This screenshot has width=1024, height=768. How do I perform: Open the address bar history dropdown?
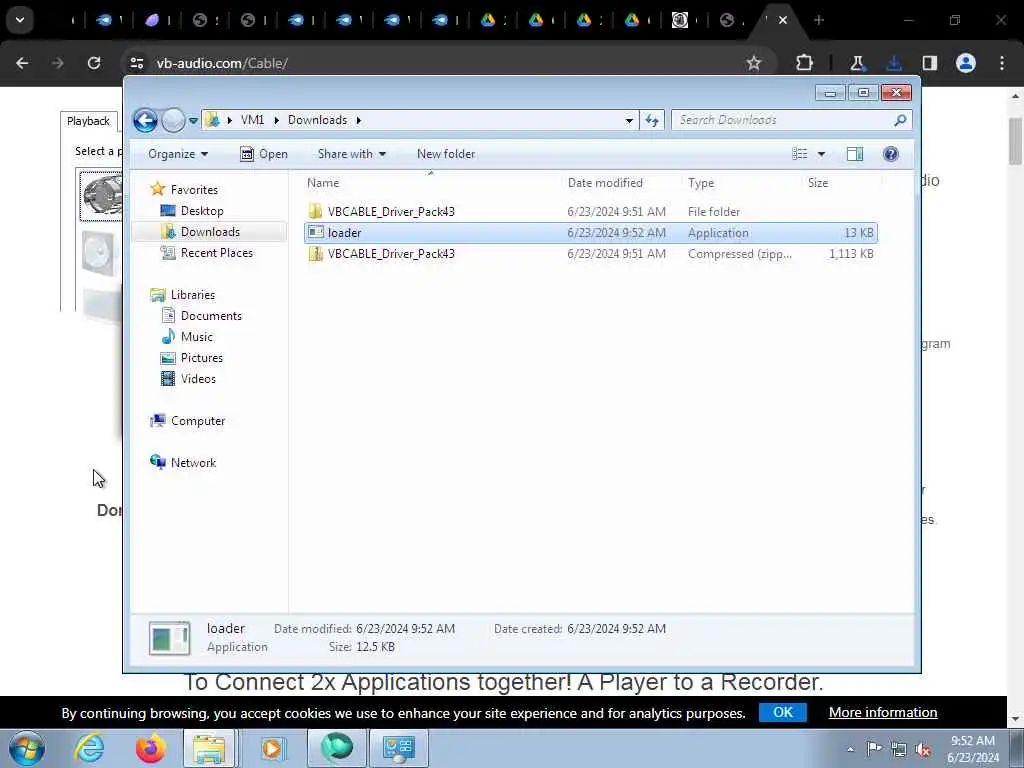click(x=629, y=120)
